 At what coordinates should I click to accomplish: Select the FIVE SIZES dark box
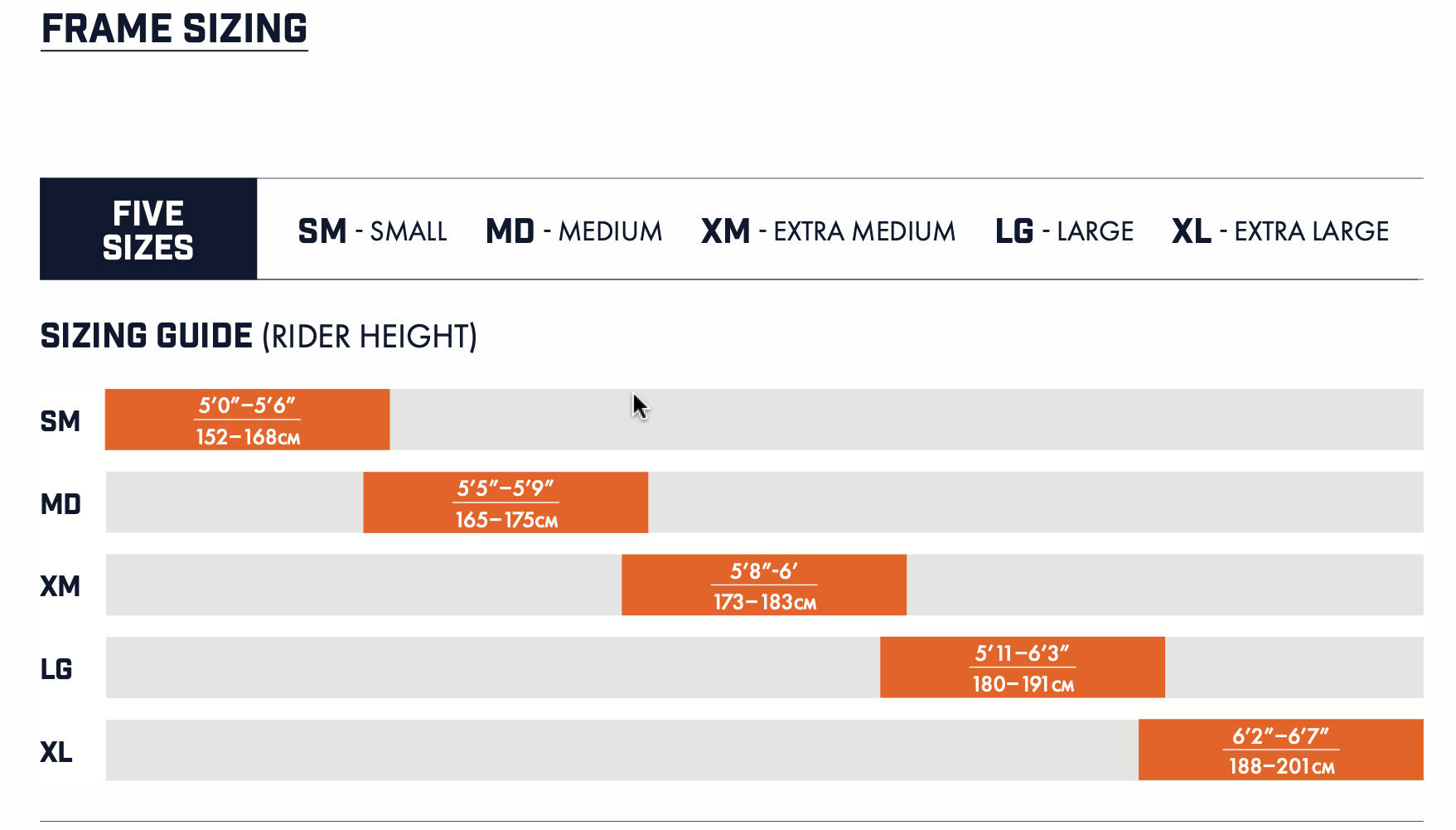[x=148, y=230]
